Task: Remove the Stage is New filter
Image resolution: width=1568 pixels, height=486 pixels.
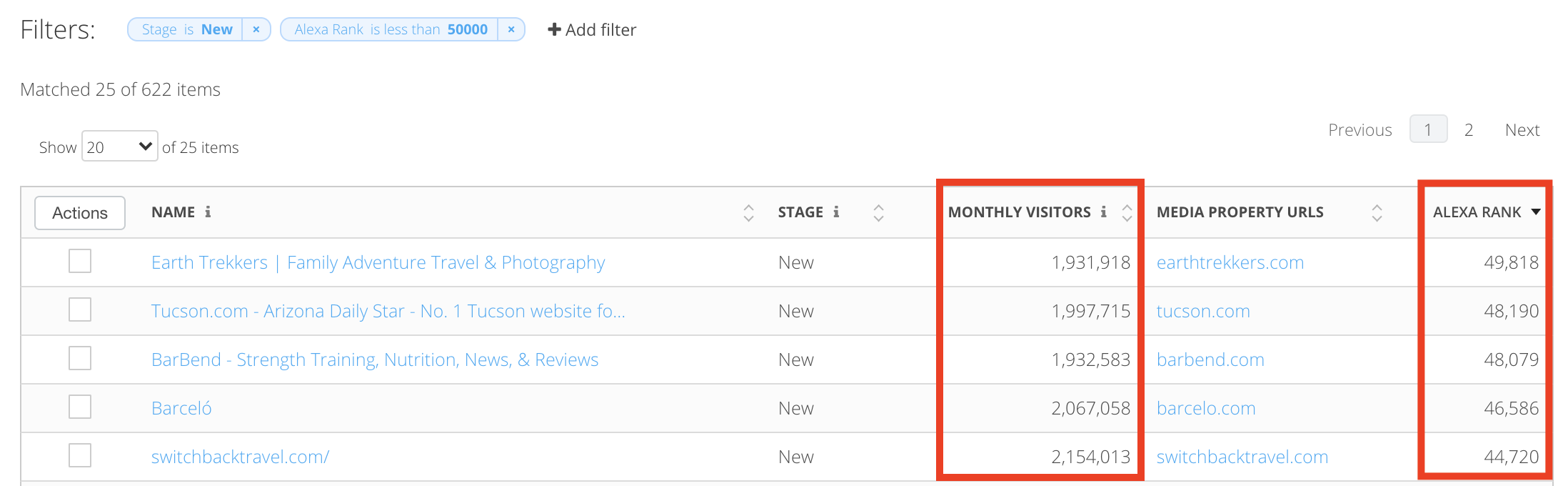Action: click(x=256, y=29)
